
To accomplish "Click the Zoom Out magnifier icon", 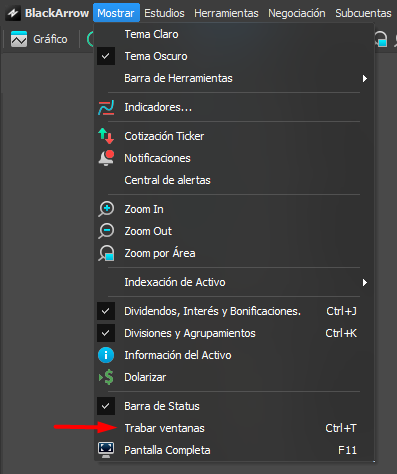I will pos(106,231).
